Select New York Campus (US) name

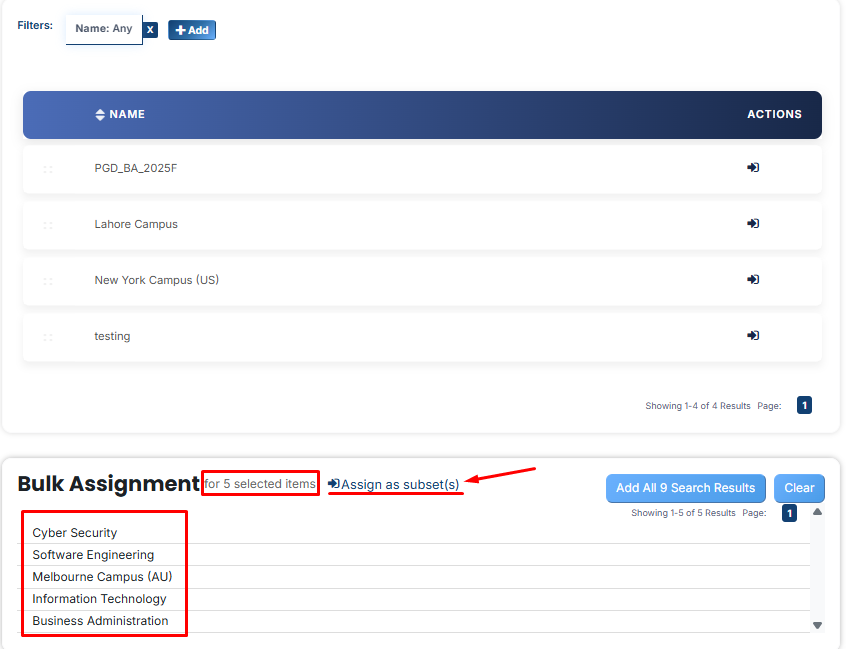coord(156,280)
